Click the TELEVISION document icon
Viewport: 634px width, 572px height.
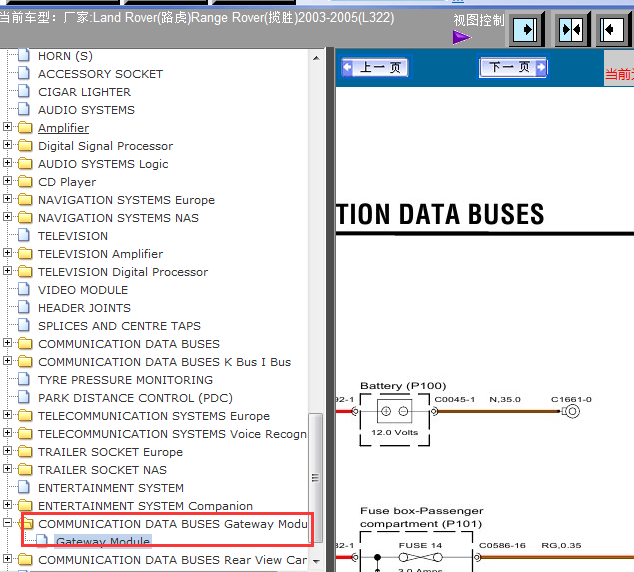[x=24, y=235]
